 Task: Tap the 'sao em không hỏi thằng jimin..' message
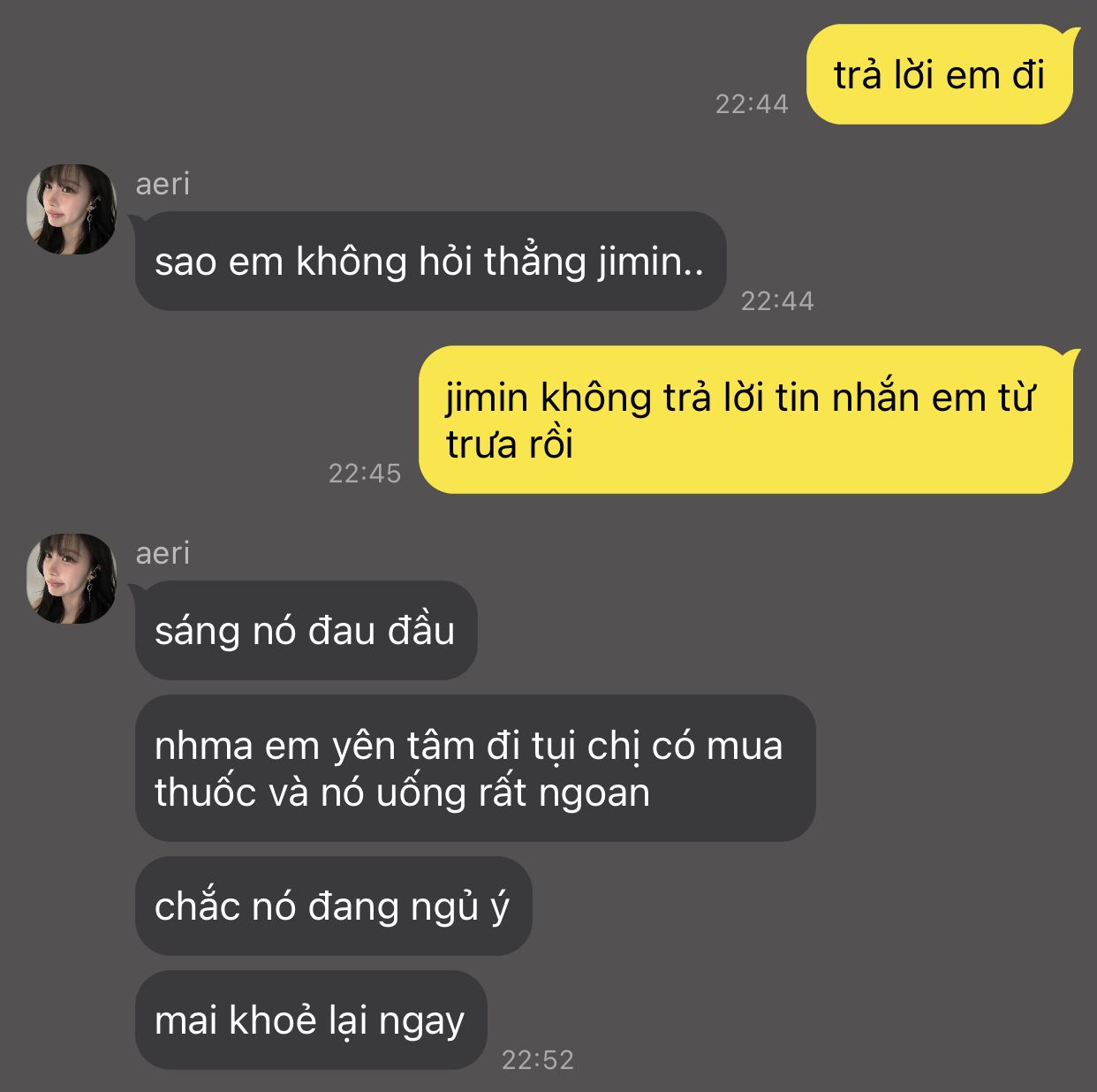click(x=430, y=262)
